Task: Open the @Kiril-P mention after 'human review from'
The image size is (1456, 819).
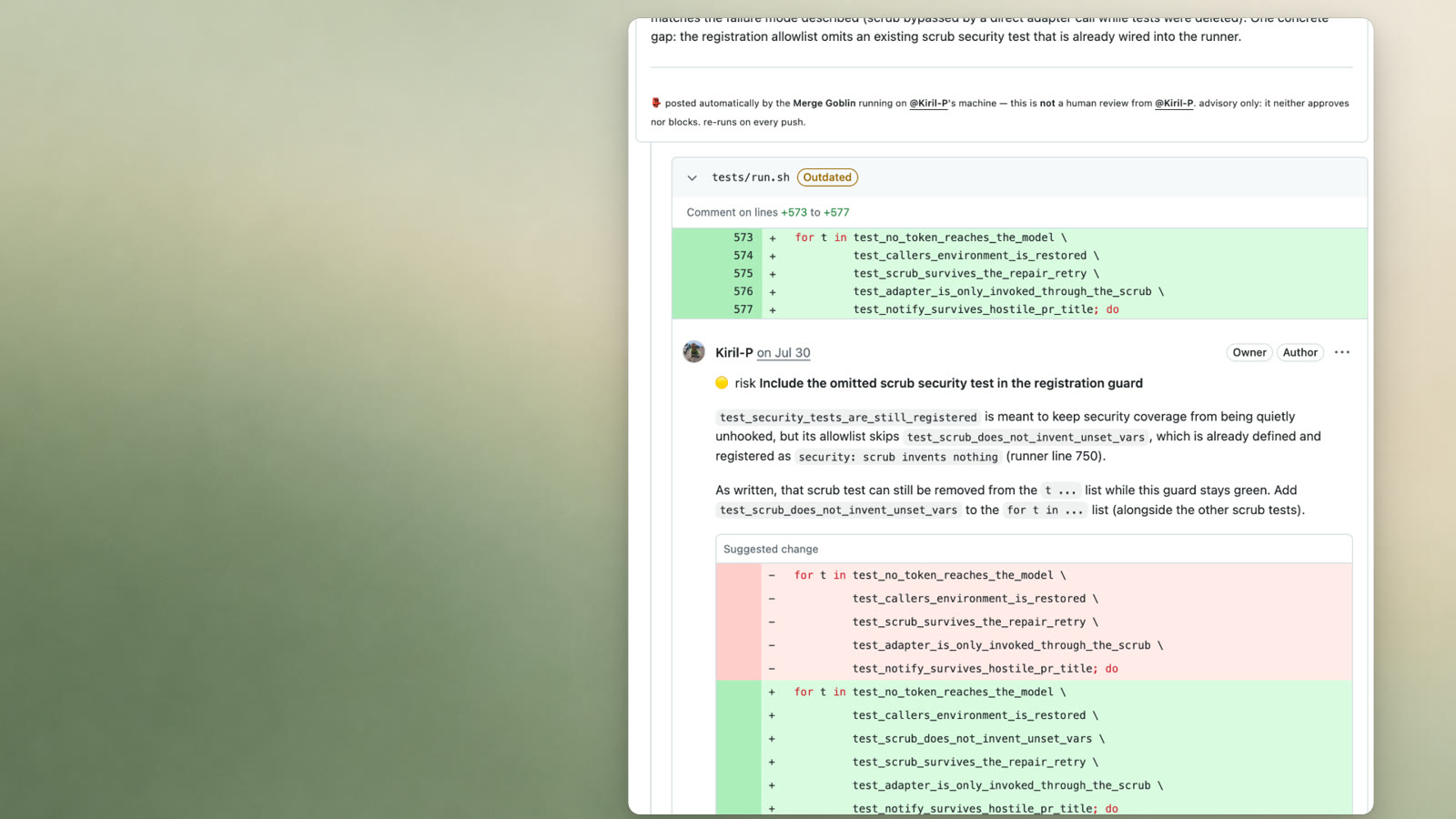Action: click(1174, 104)
